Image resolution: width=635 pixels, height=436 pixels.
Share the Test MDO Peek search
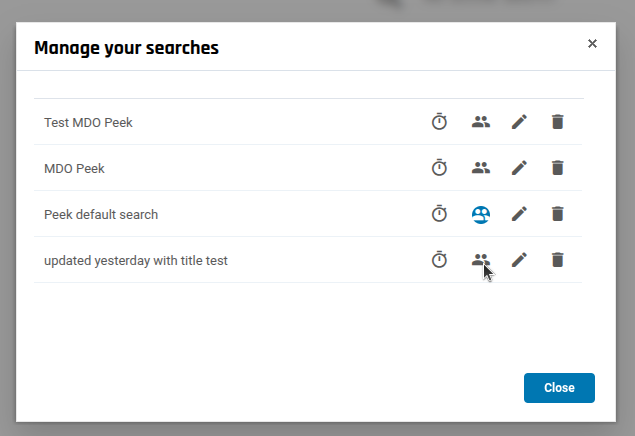tap(481, 122)
